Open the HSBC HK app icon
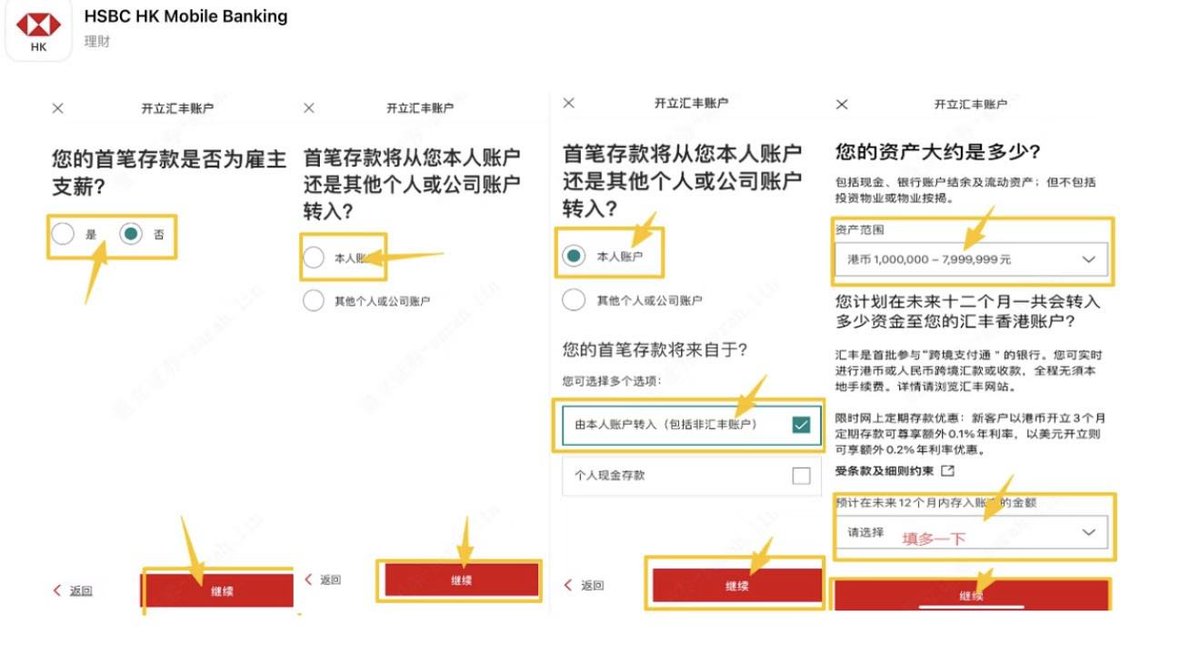Screen dimensions: 1200x645 (38, 30)
